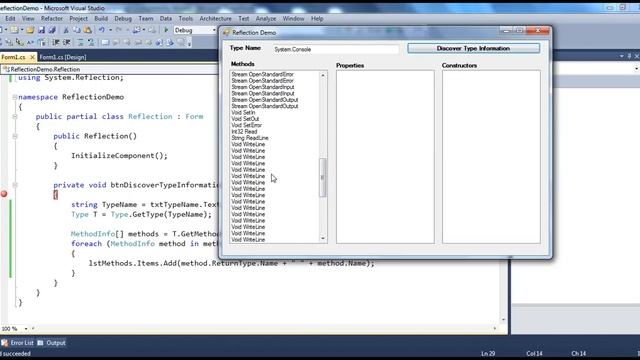Click the Quick Info toolbar icon
Viewport: 640px width, 360px height.
pos(20,42)
